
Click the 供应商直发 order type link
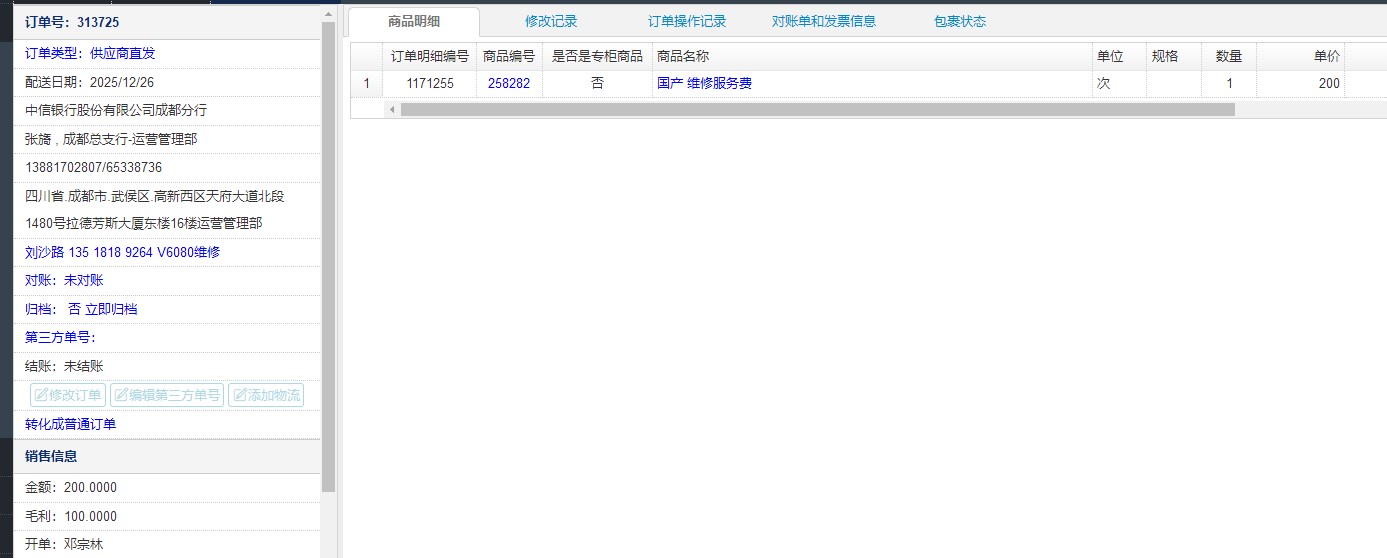(x=123, y=54)
